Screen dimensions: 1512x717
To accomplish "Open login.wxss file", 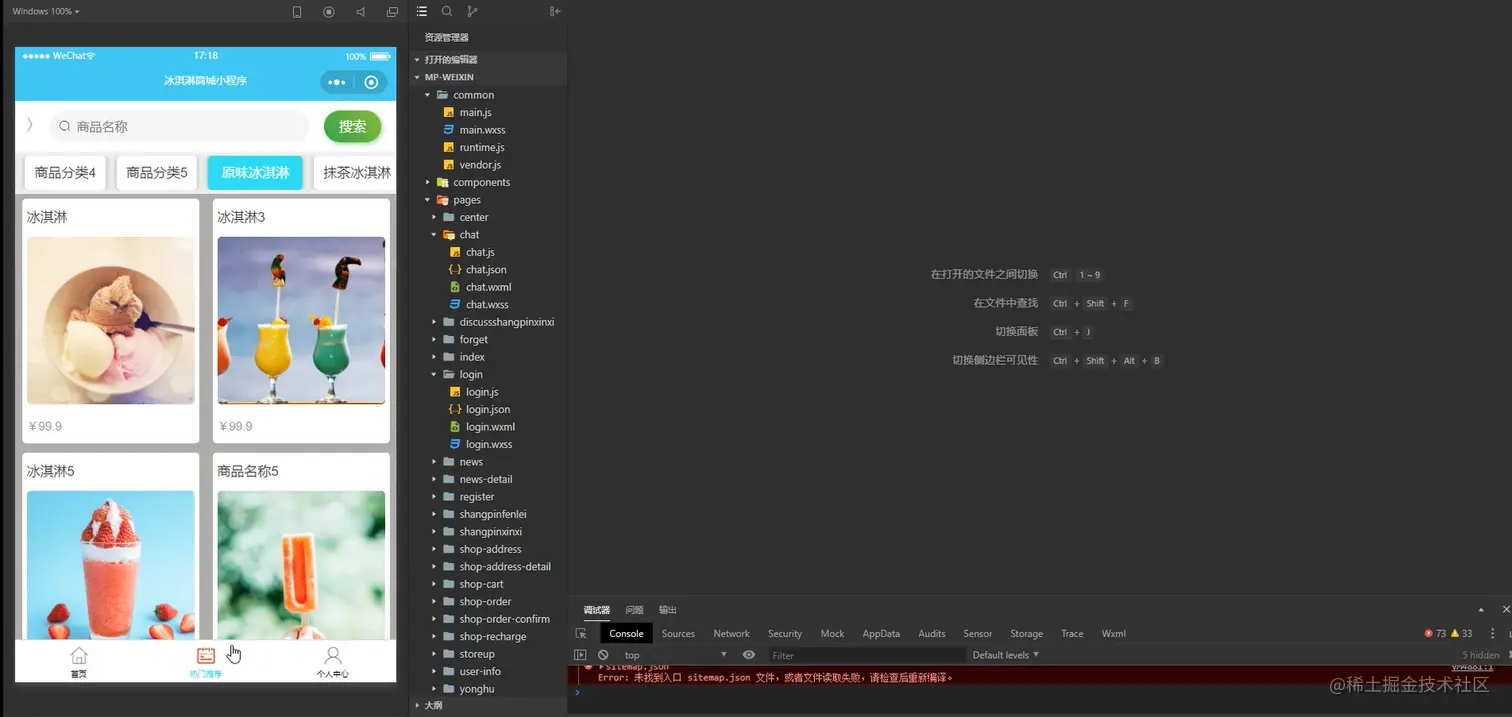I will pos(488,444).
